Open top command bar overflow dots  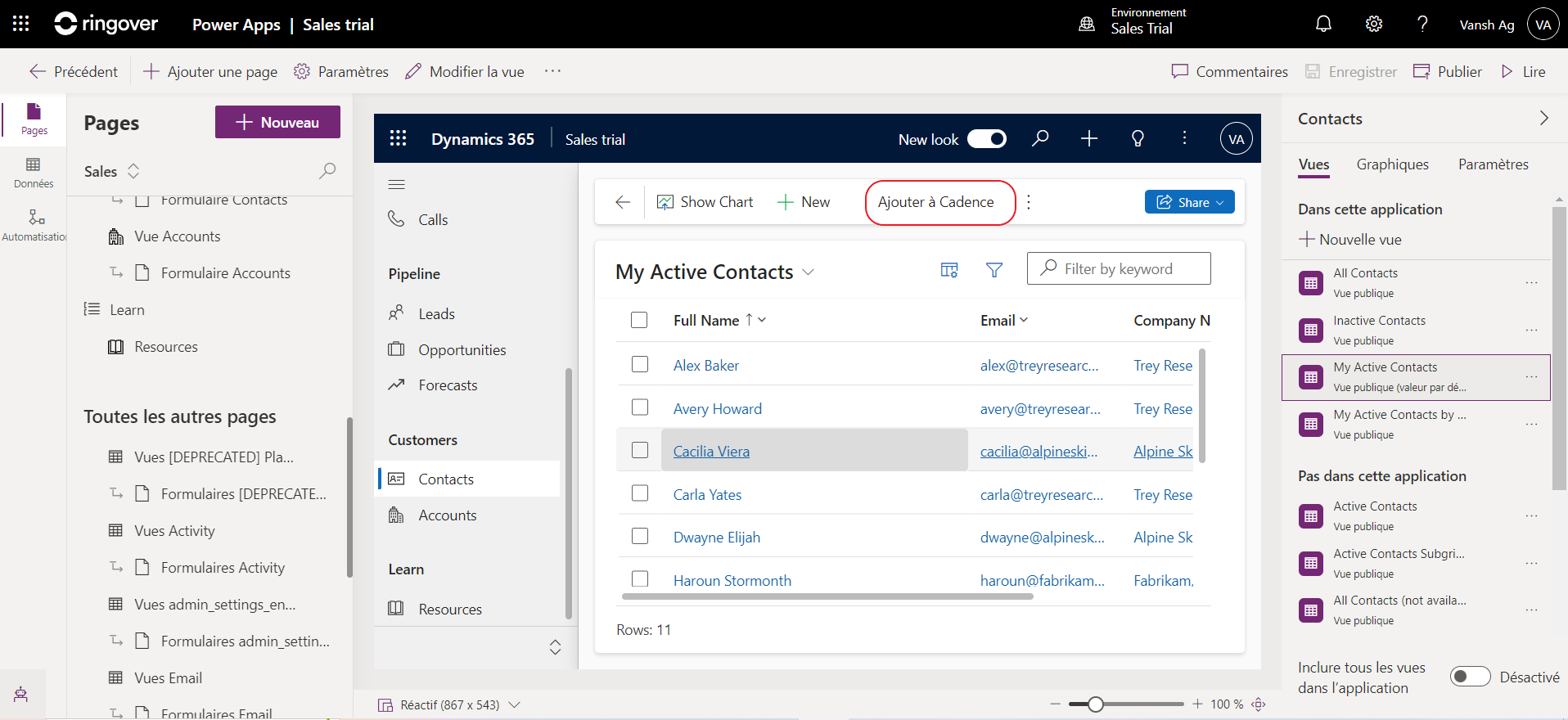tap(553, 71)
